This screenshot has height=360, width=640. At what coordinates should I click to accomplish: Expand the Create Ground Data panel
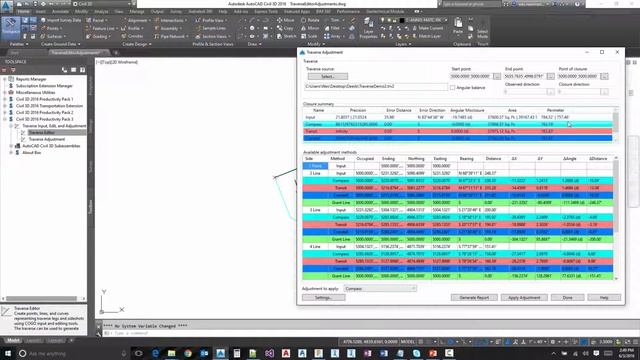tap(61, 44)
